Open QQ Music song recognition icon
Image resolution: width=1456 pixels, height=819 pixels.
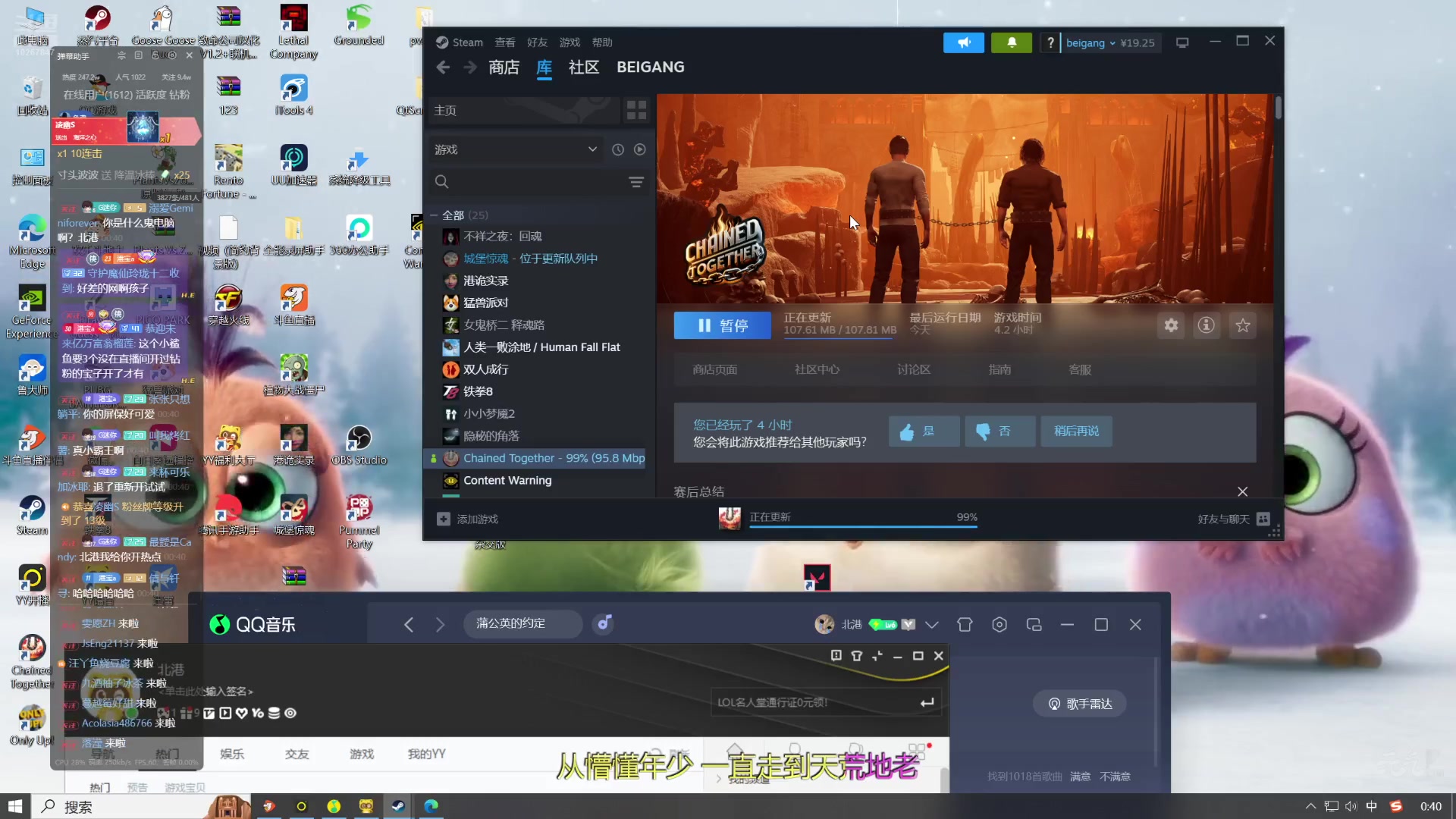(603, 623)
